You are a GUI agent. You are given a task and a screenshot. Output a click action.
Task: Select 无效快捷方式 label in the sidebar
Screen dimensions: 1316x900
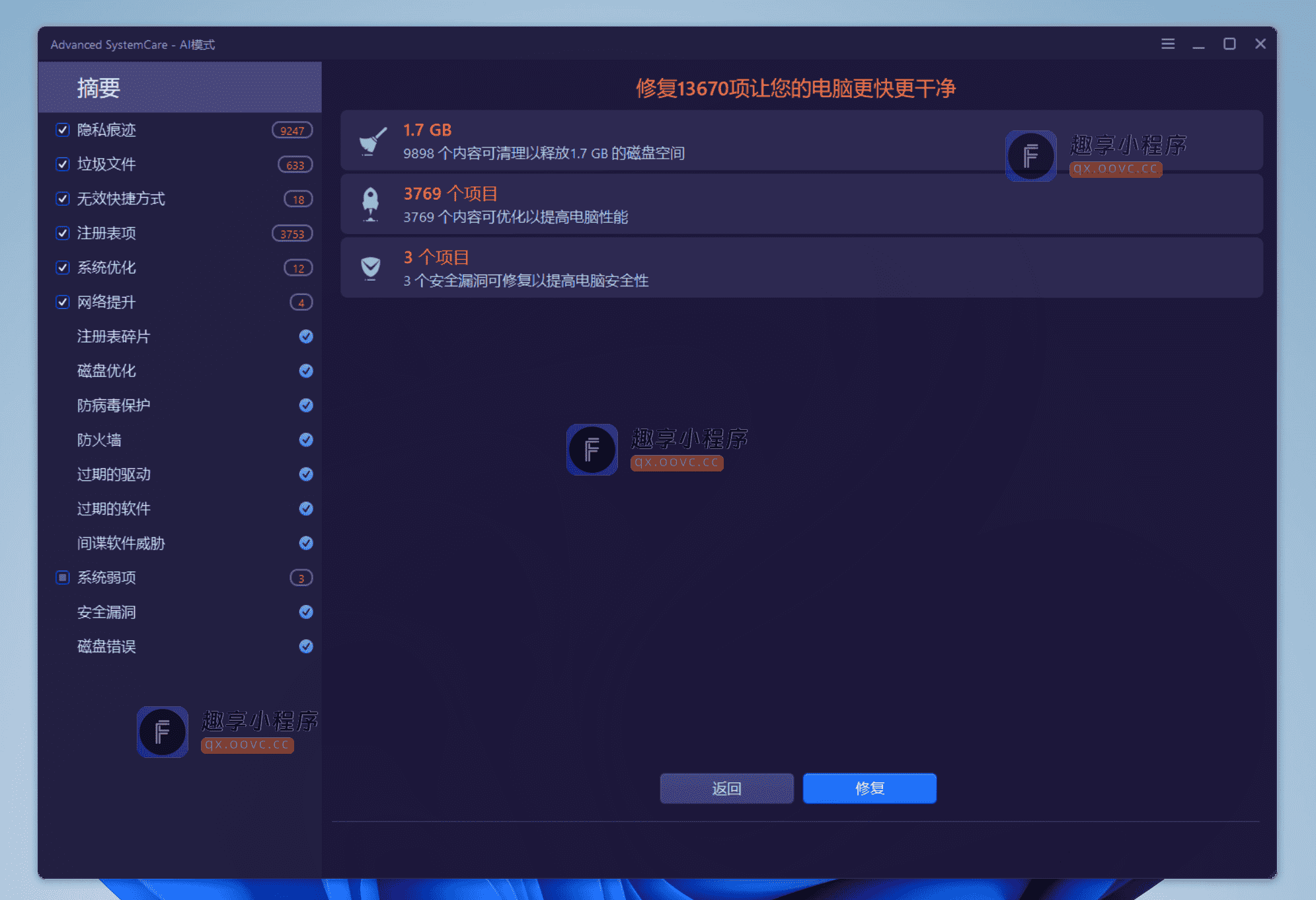tap(121, 198)
